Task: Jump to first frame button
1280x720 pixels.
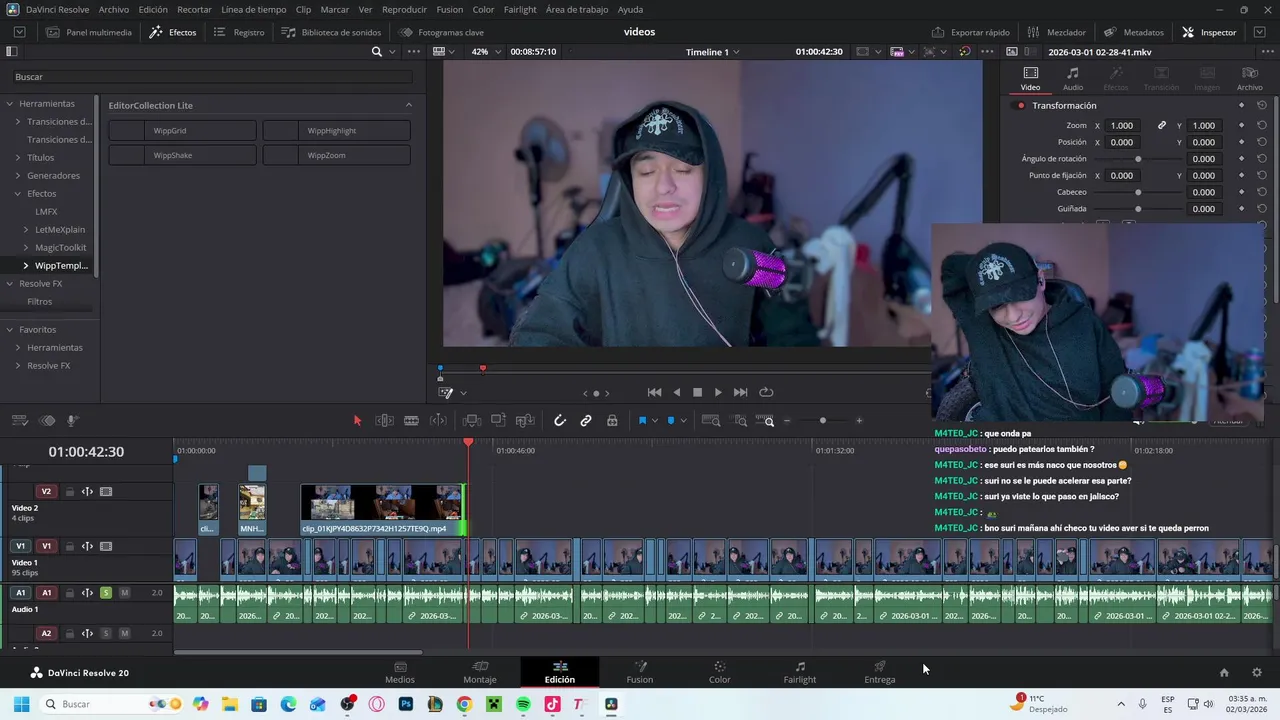Action: pyautogui.click(x=654, y=393)
